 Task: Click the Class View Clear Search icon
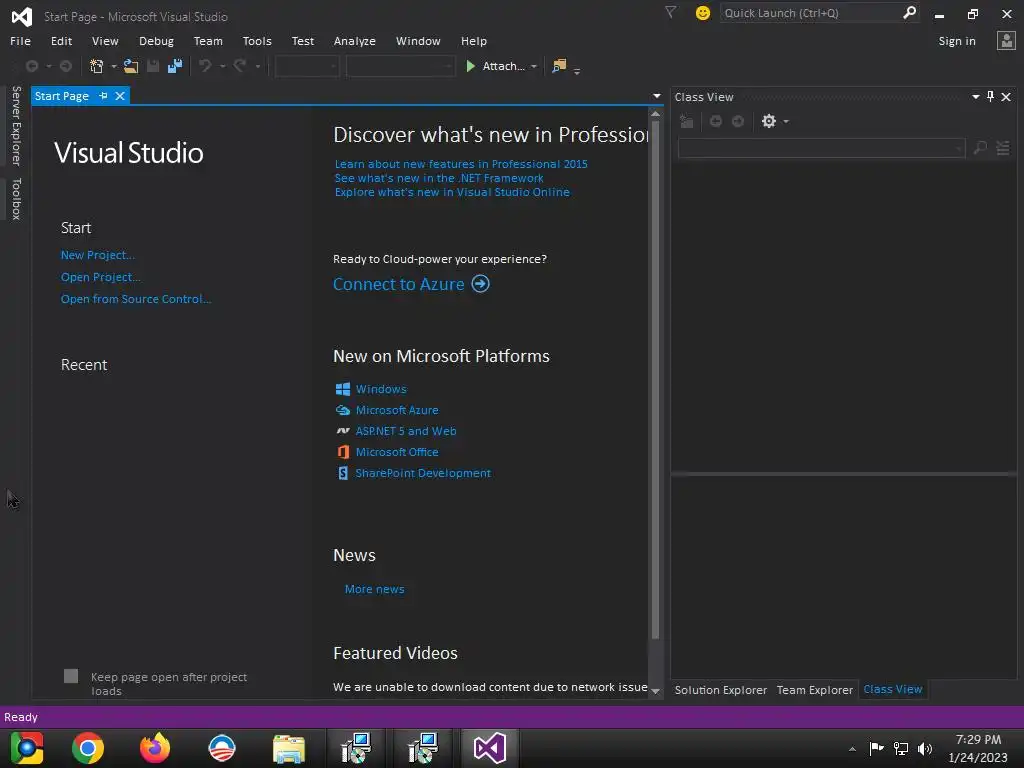point(1003,148)
